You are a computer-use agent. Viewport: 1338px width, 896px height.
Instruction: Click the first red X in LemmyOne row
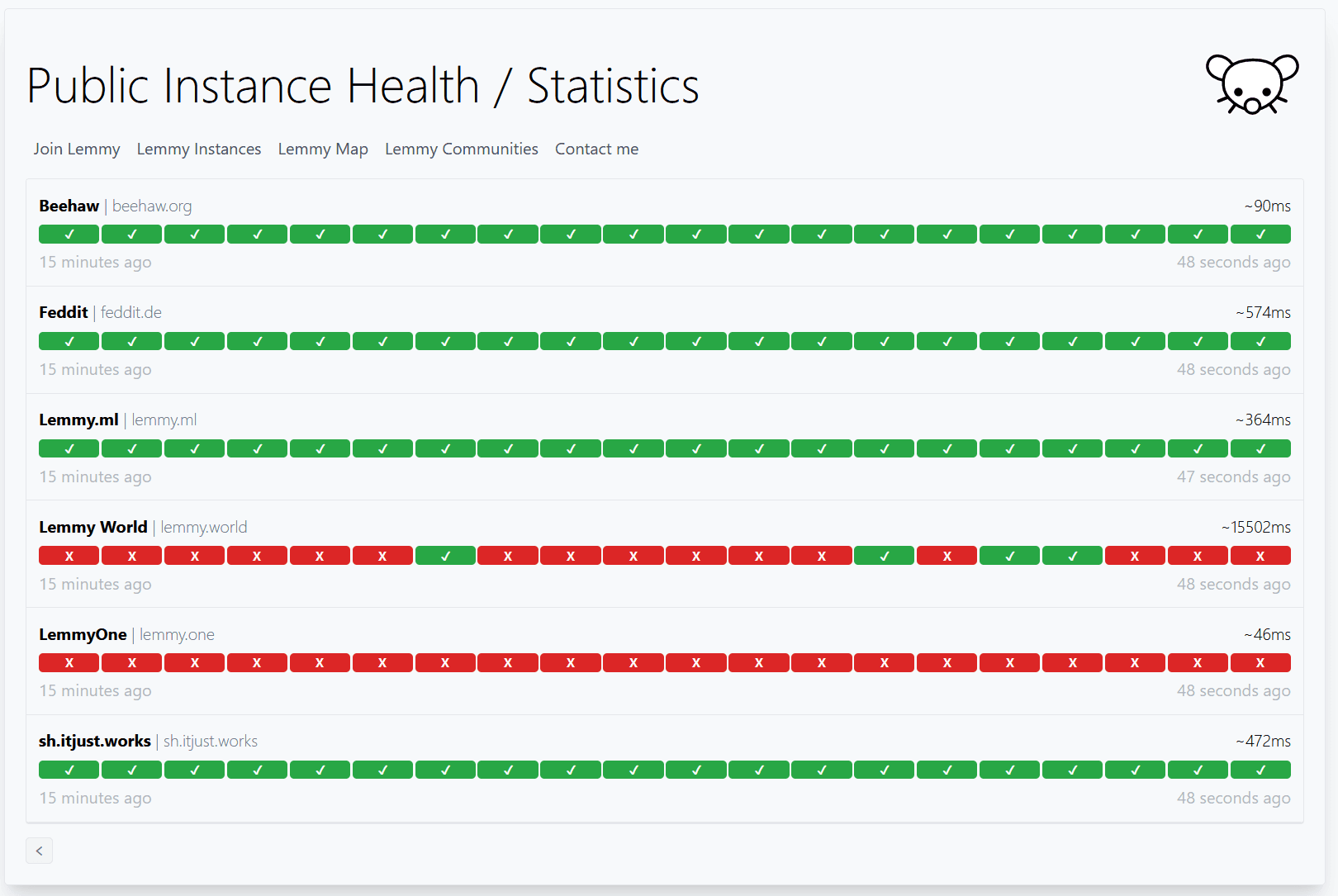(x=69, y=663)
